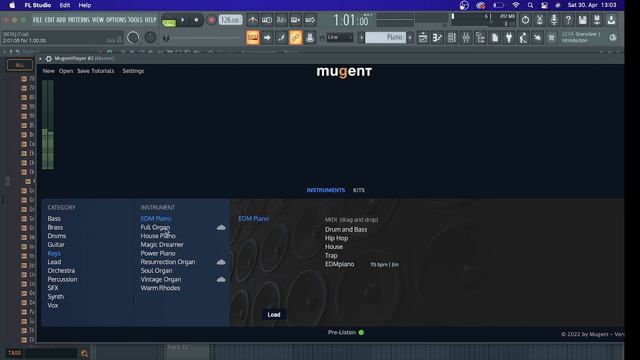Save the project with the floppy icon

click(x=582, y=20)
